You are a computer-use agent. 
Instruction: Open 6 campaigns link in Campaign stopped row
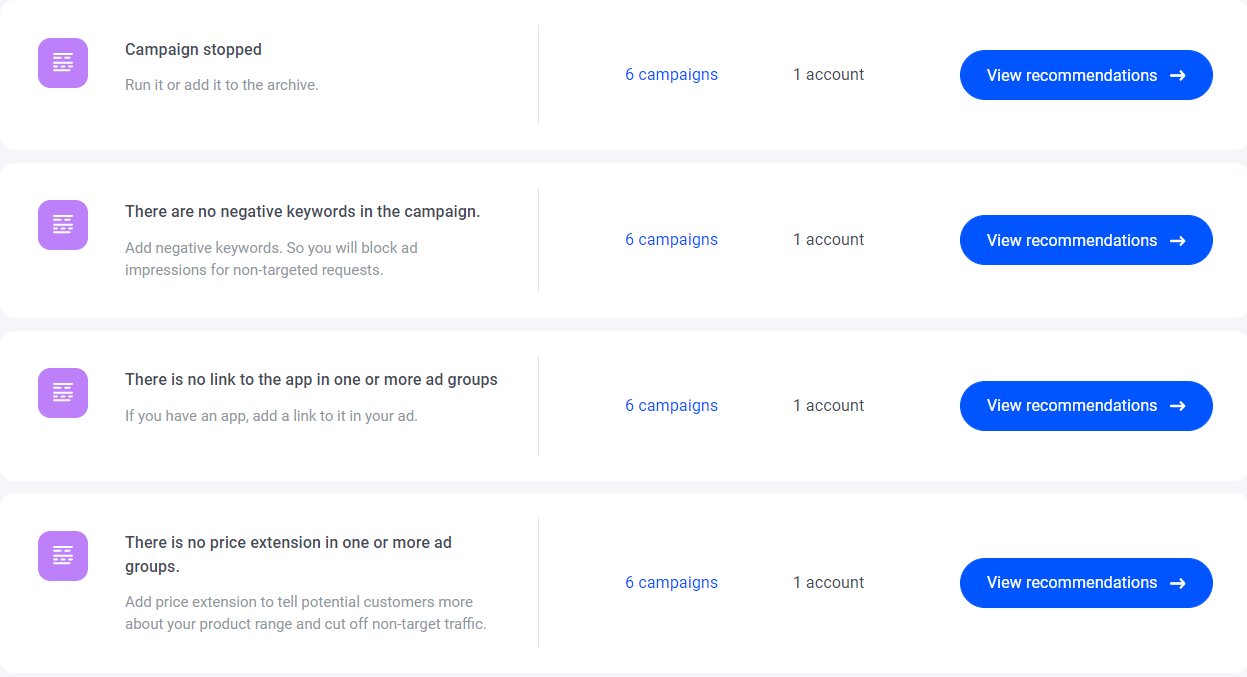(x=671, y=75)
